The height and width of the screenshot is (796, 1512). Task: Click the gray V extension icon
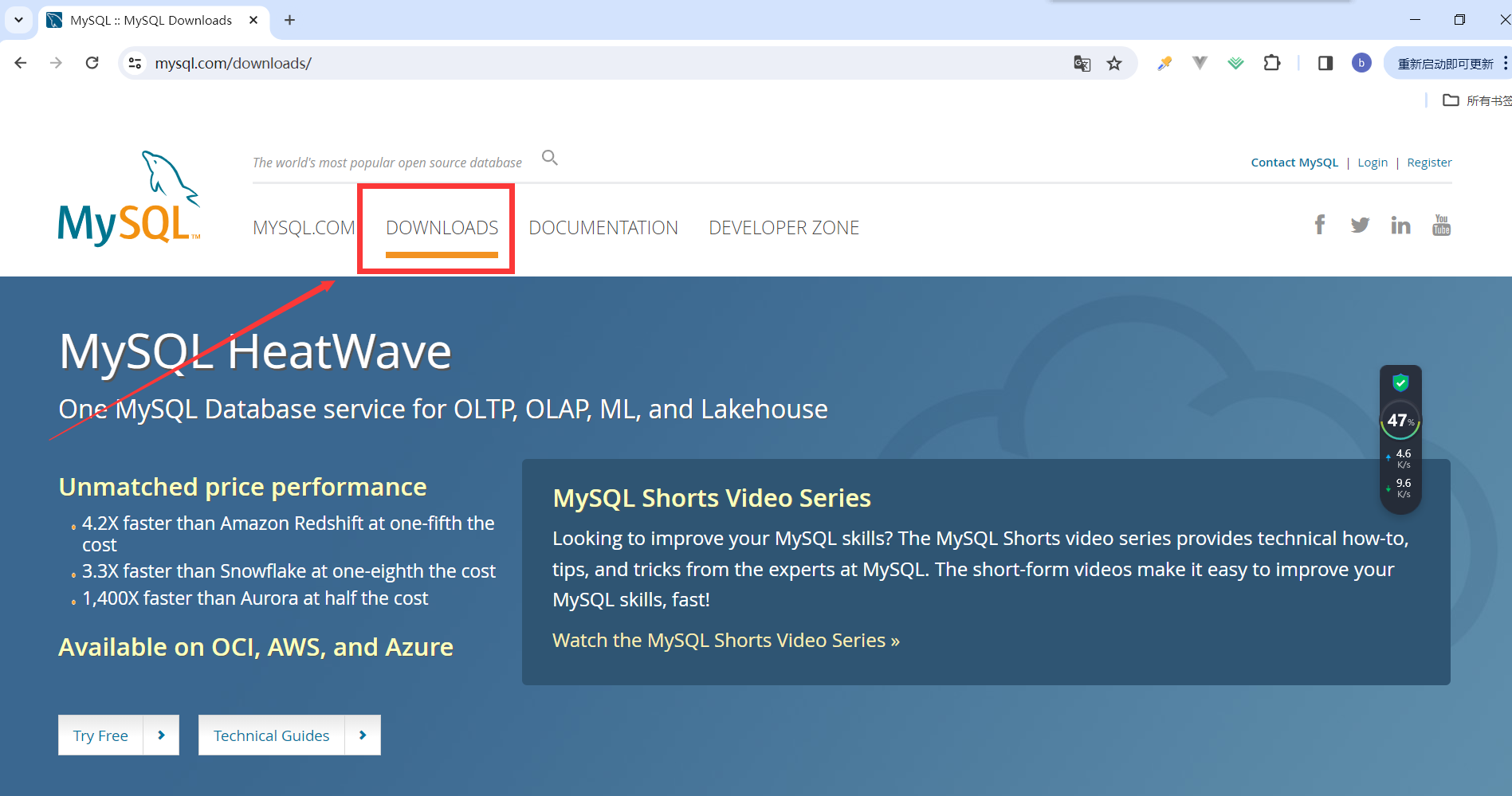[1200, 62]
